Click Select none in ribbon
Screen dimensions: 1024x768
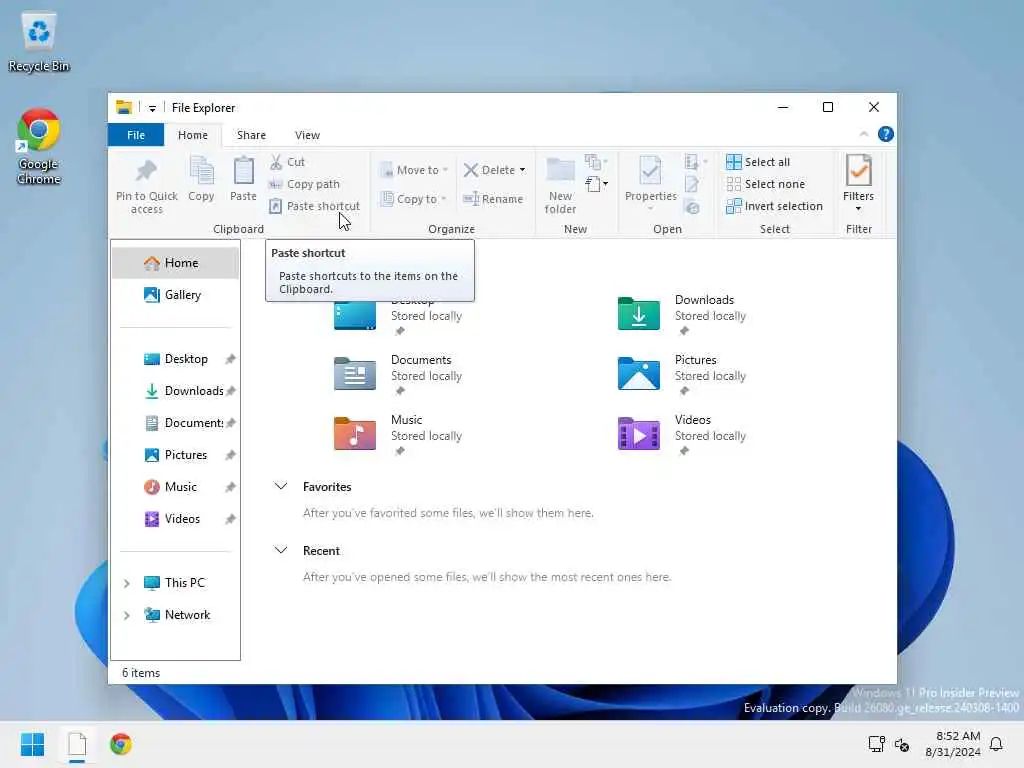tap(765, 184)
